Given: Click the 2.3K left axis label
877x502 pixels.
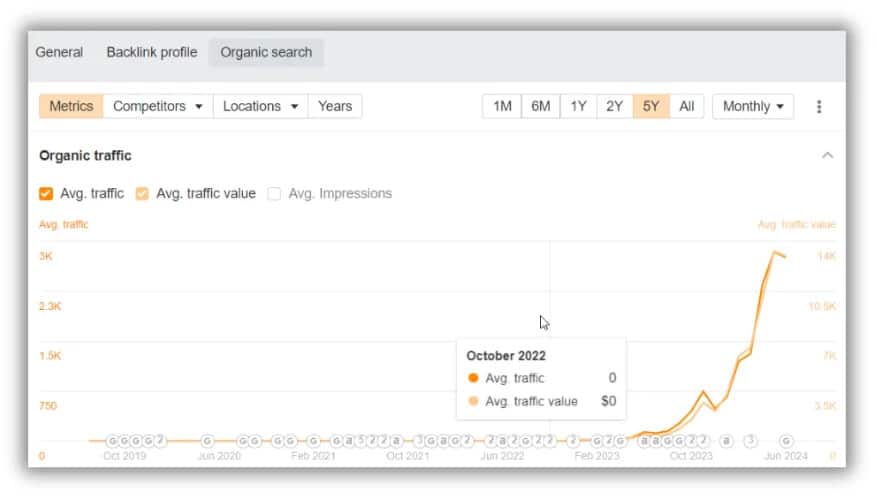Looking at the screenshot, I should click(50, 306).
